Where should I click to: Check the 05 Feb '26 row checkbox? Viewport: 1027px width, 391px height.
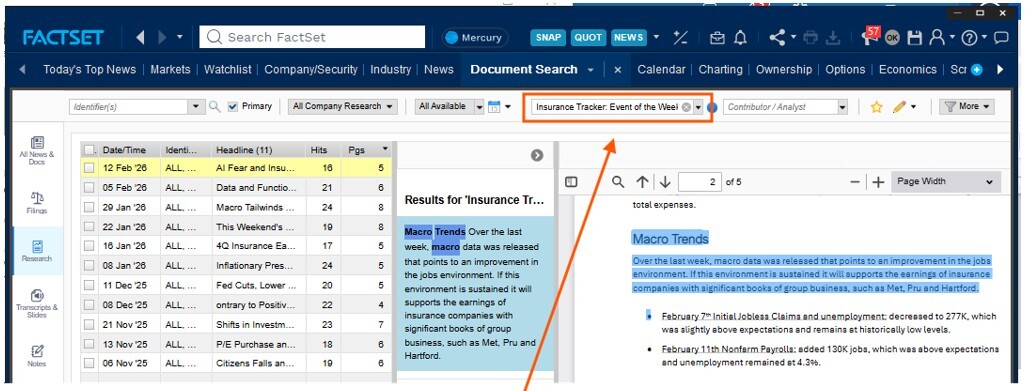point(89,188)
